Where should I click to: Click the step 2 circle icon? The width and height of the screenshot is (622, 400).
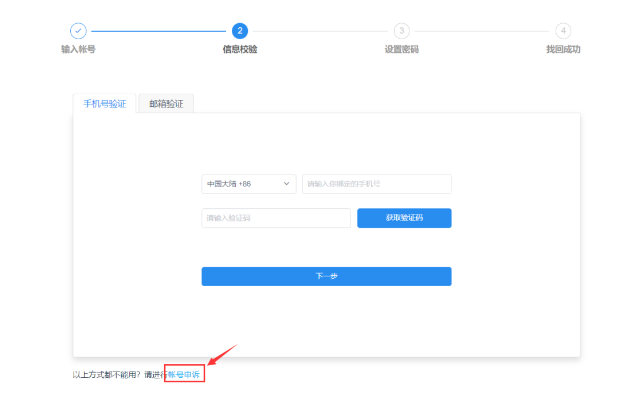pyautogui.click(x=240, y=31)
